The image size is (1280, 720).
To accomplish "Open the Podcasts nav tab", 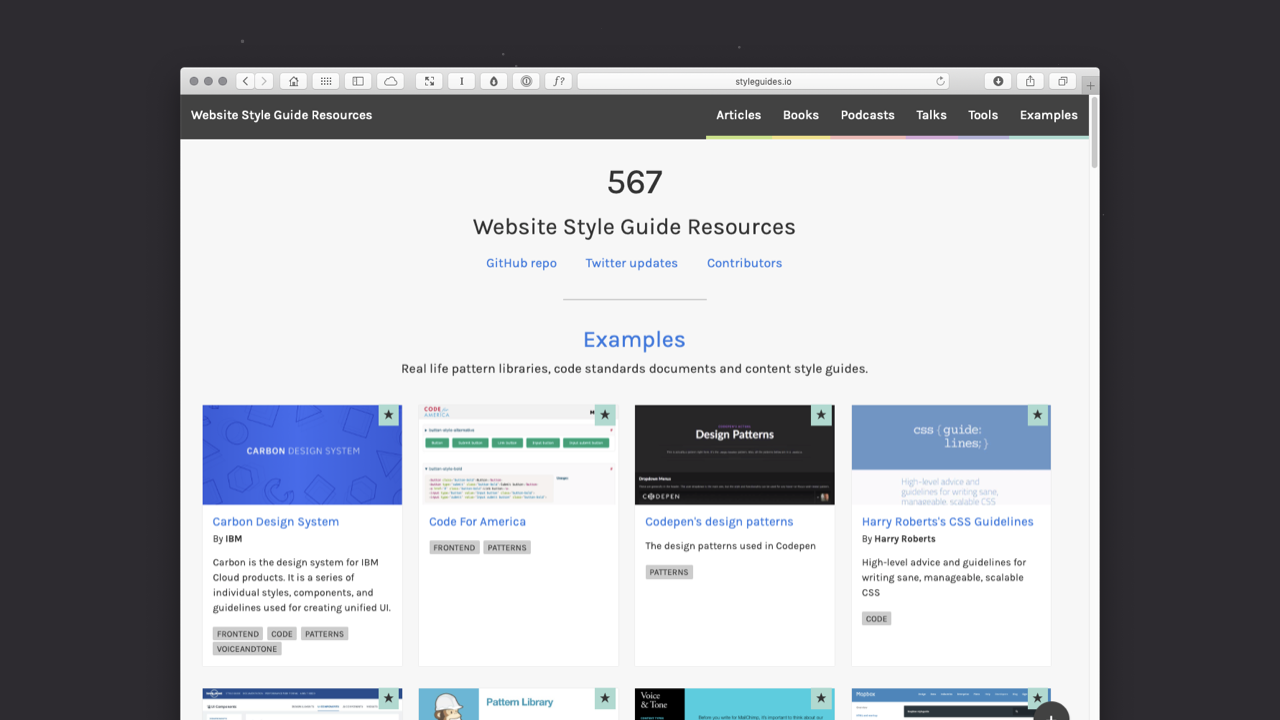I will coord(867,115).
